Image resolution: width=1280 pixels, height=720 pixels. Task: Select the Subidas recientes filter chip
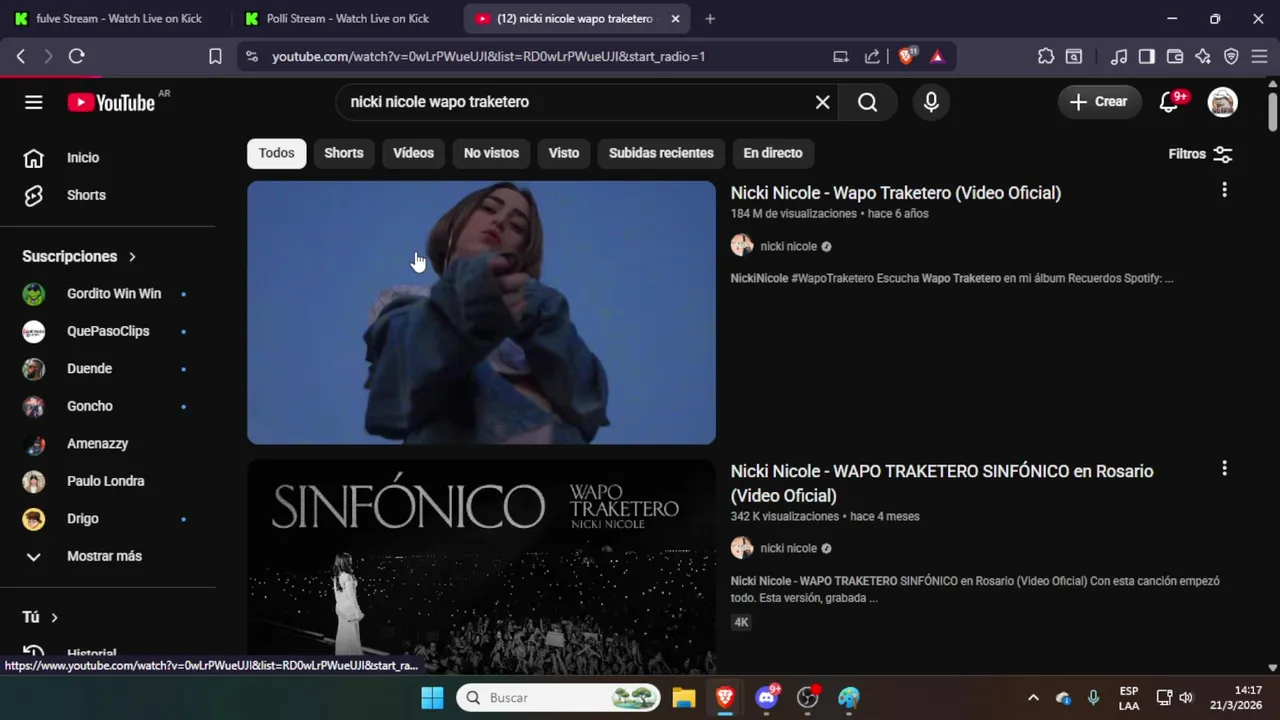[x=661, y=153]
